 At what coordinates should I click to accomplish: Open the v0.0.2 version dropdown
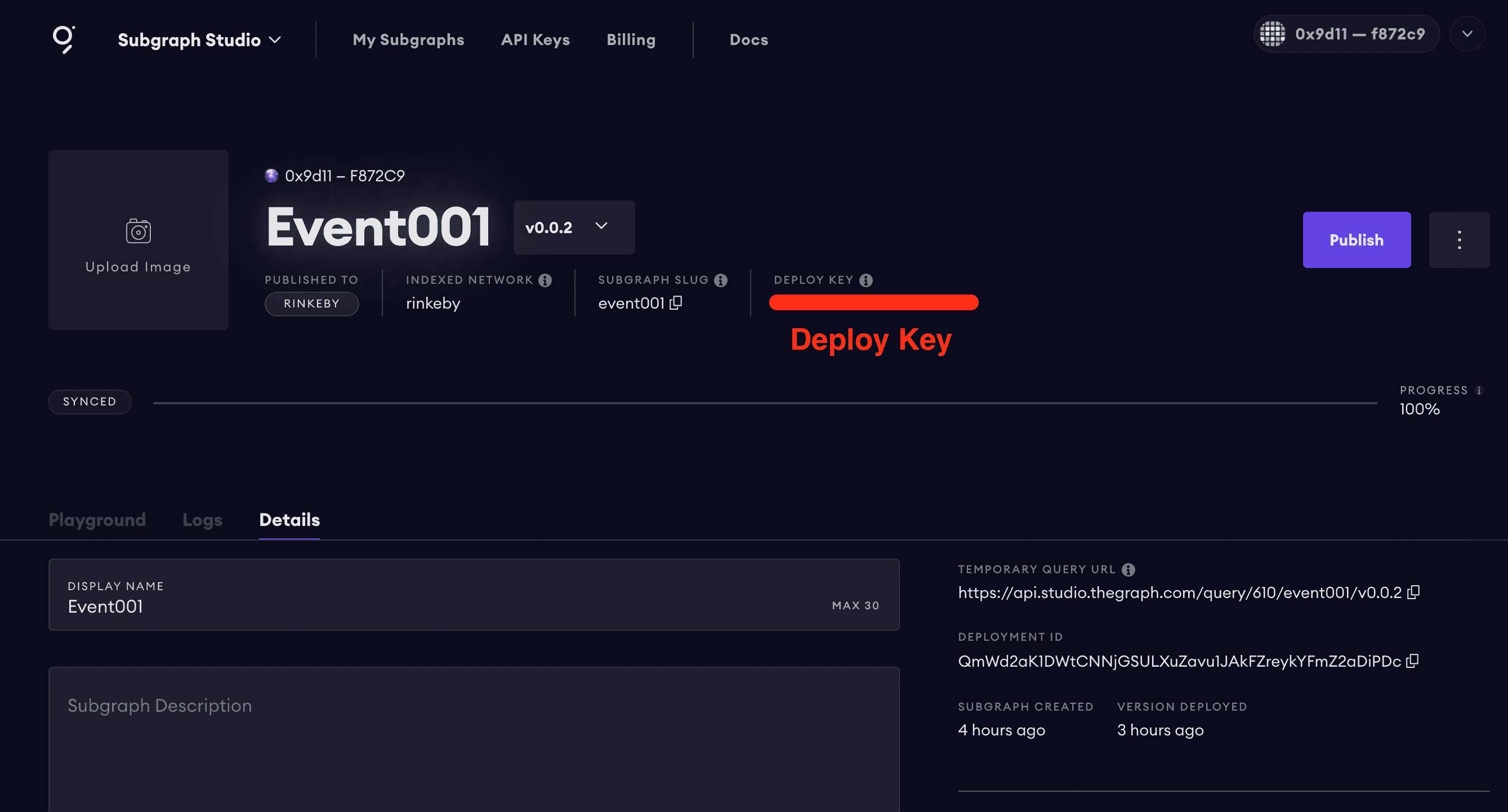click(573, 227)
